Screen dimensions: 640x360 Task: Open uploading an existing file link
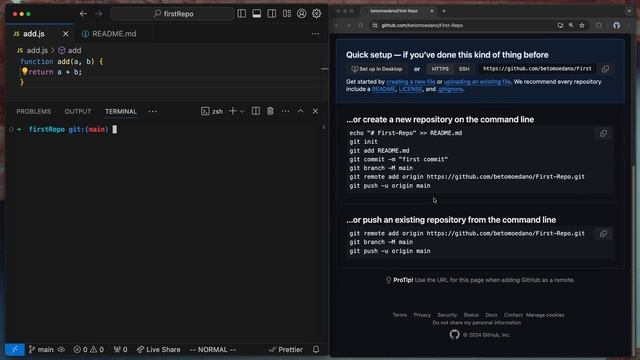[477, 82]
